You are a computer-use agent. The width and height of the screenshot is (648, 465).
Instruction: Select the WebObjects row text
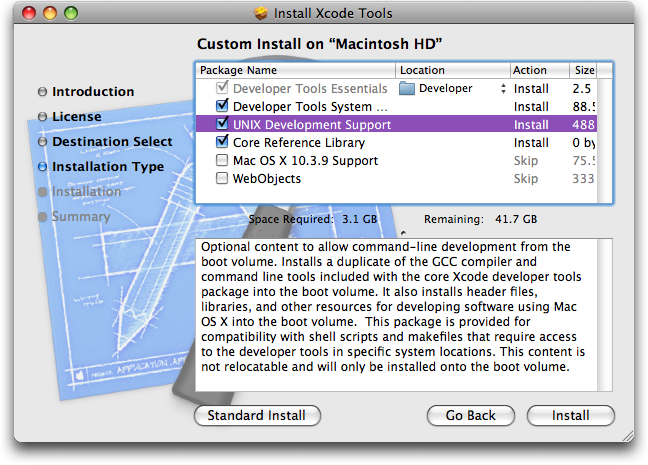(267, 179)
